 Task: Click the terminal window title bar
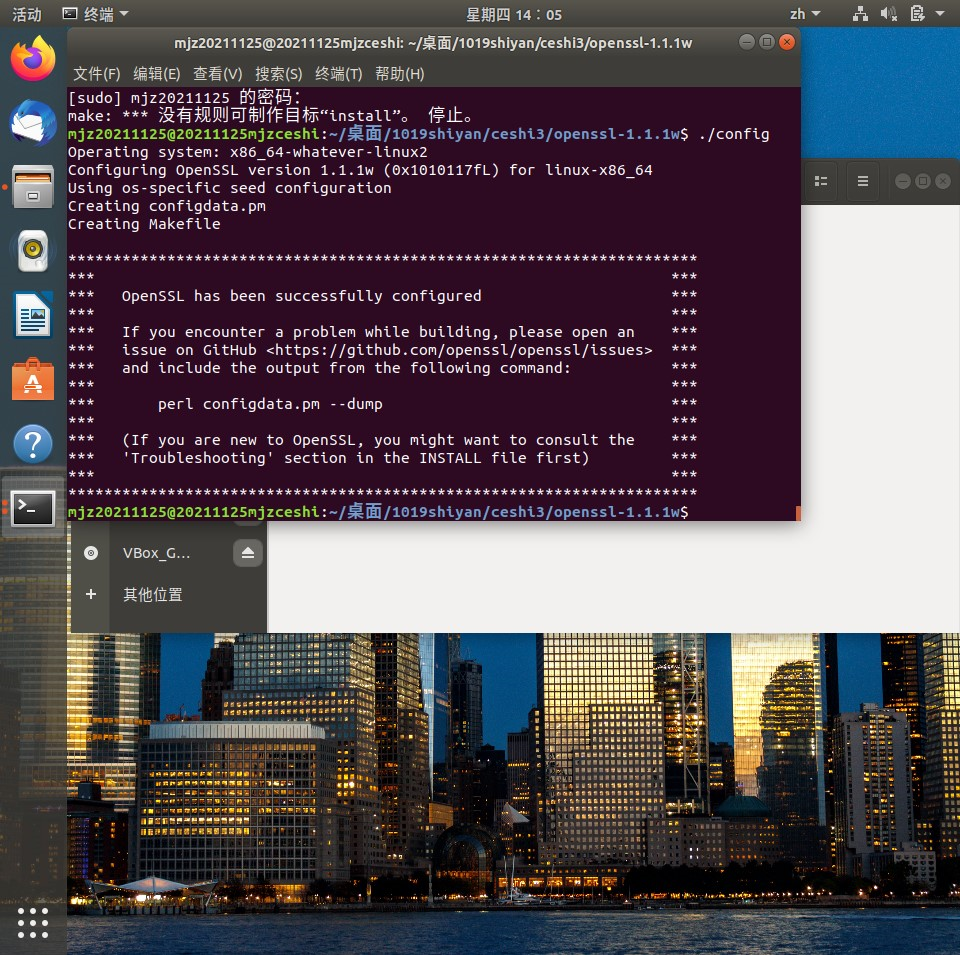click(x=433, y=43)
